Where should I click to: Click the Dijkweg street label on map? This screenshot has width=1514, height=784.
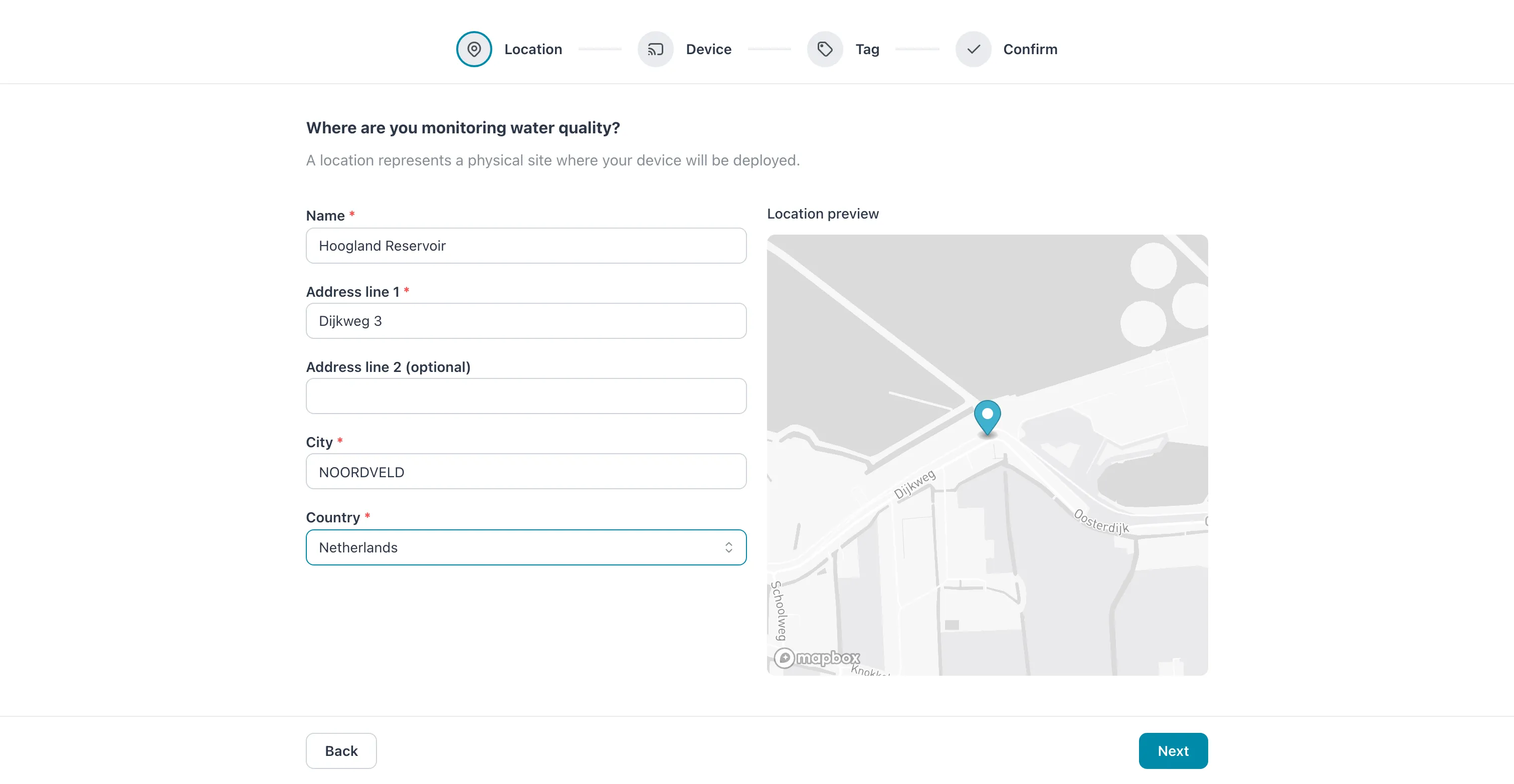(914, 484)
